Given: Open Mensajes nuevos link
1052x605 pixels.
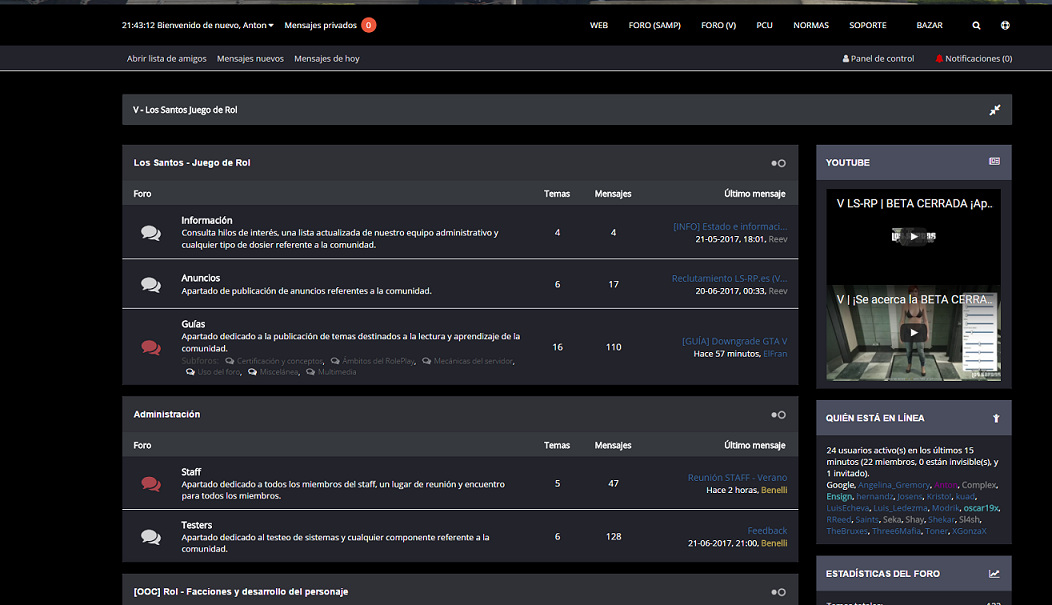Looking at the screenshot, I should click(250, 59).
